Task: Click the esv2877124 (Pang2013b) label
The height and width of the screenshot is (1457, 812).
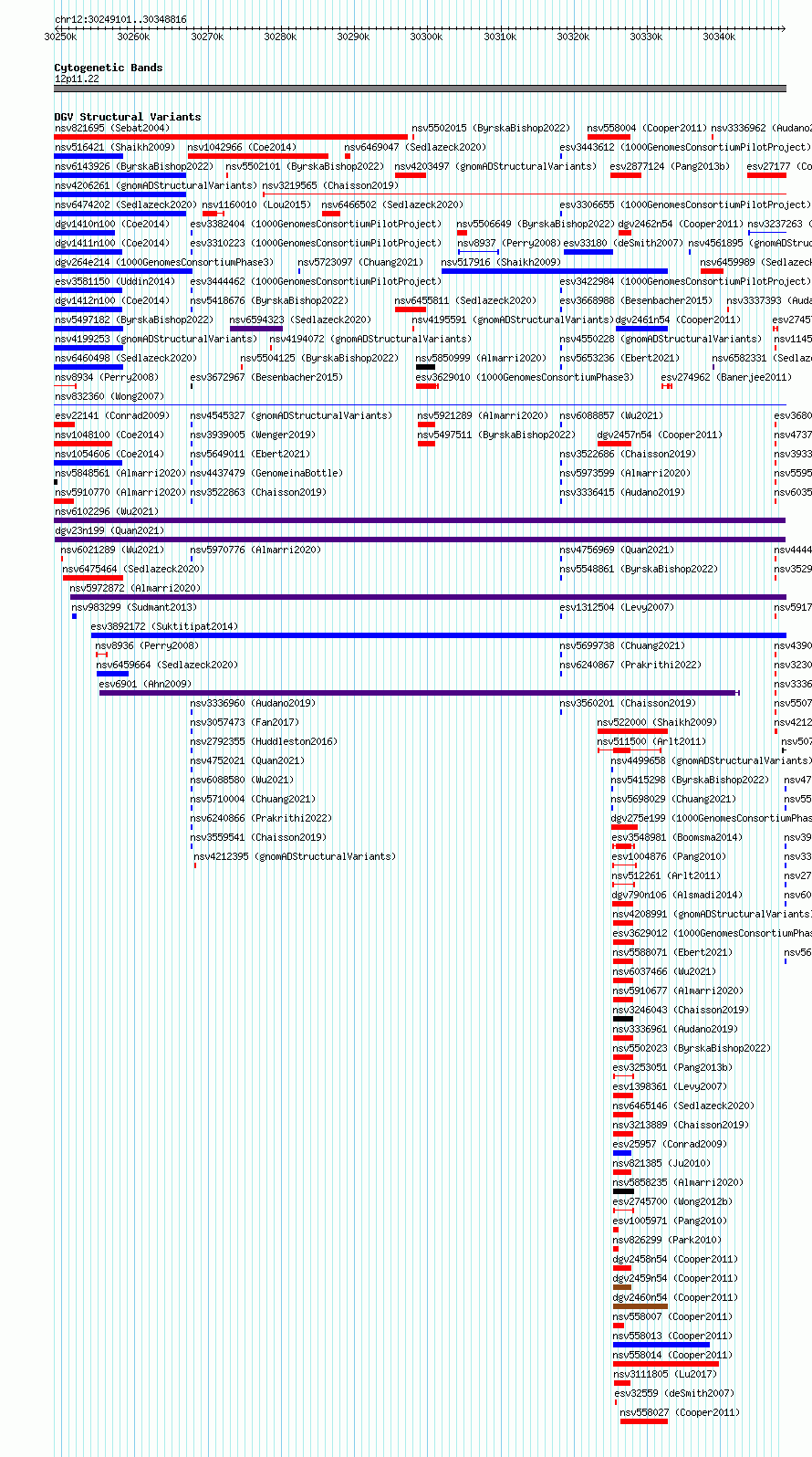Action: (671, 166)
